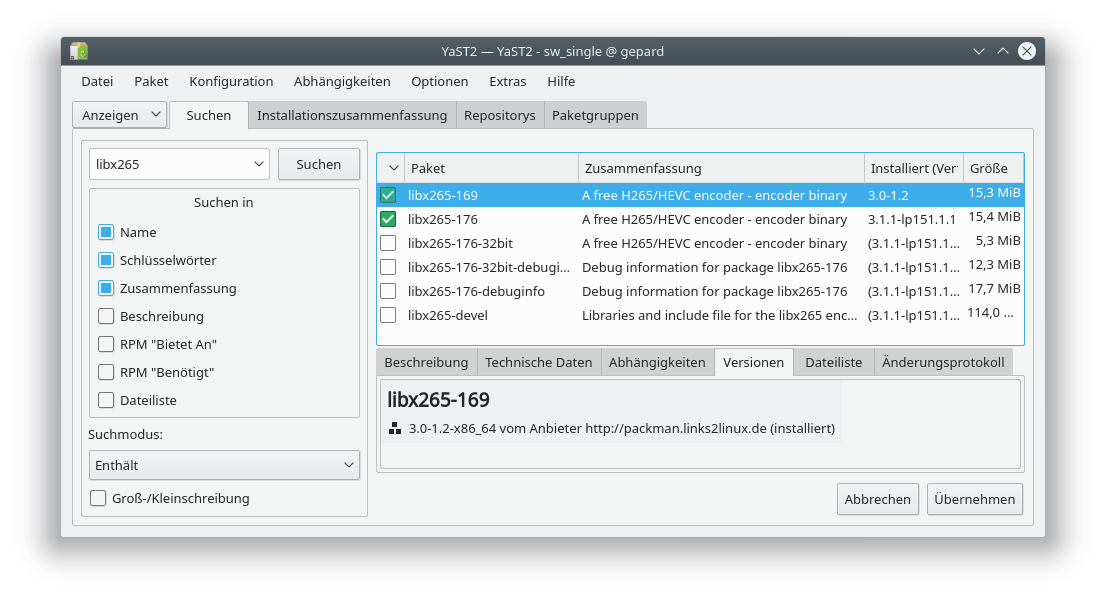Click the 17,7 MiB size cell

click(x=994, y=289)
